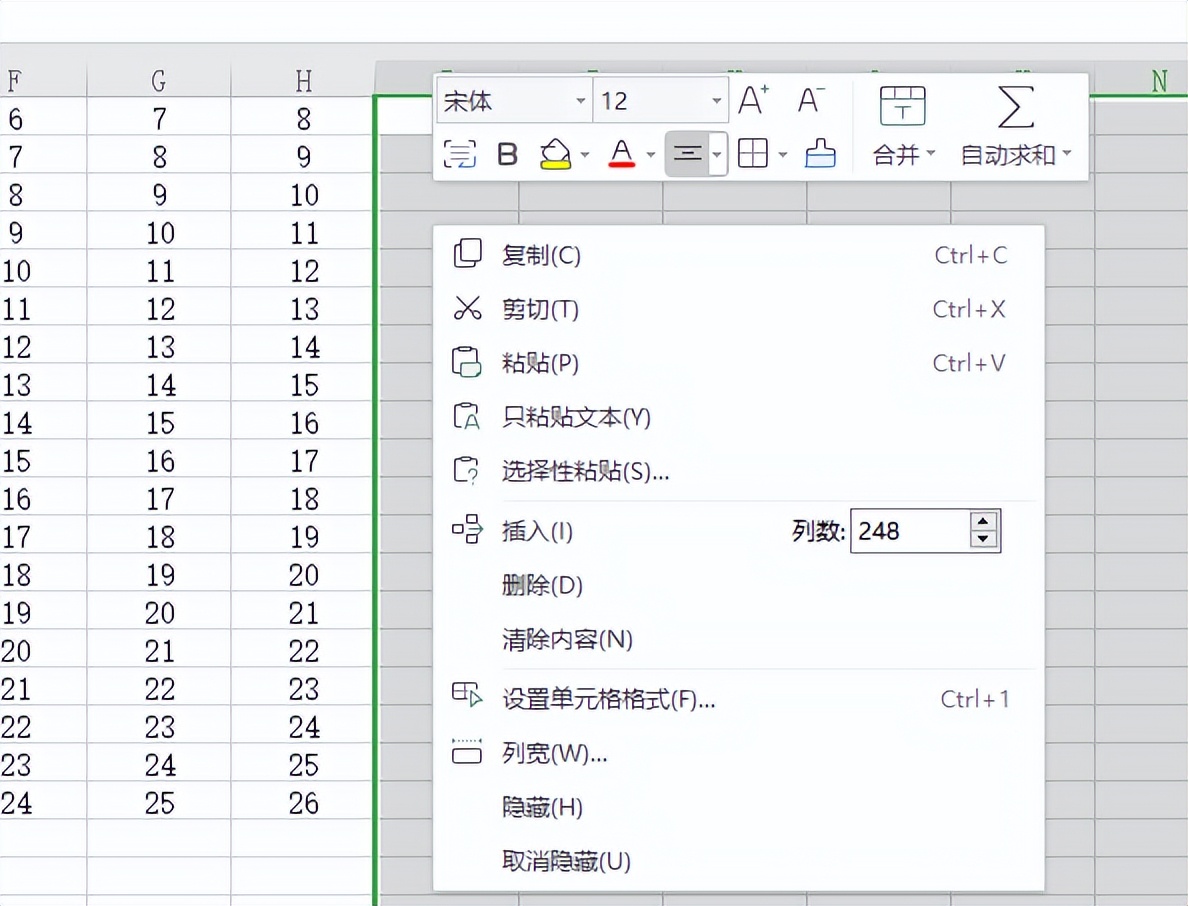
Task: Click the scissors icon next to 剪切
Action: [468, 309]
